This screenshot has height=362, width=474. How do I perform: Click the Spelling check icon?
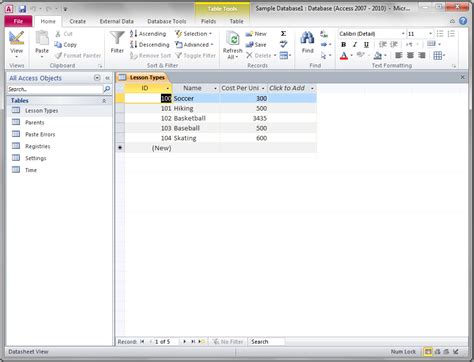(283, 44)
